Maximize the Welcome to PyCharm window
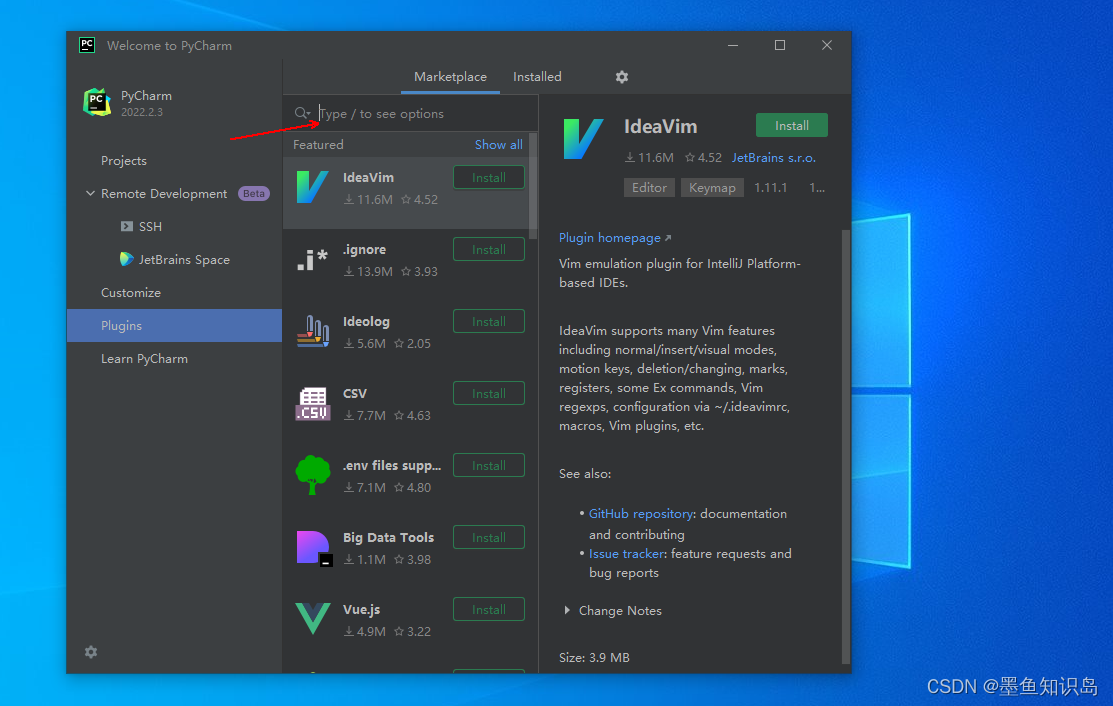Screen dimensions: 1113x706 point(779,45)
